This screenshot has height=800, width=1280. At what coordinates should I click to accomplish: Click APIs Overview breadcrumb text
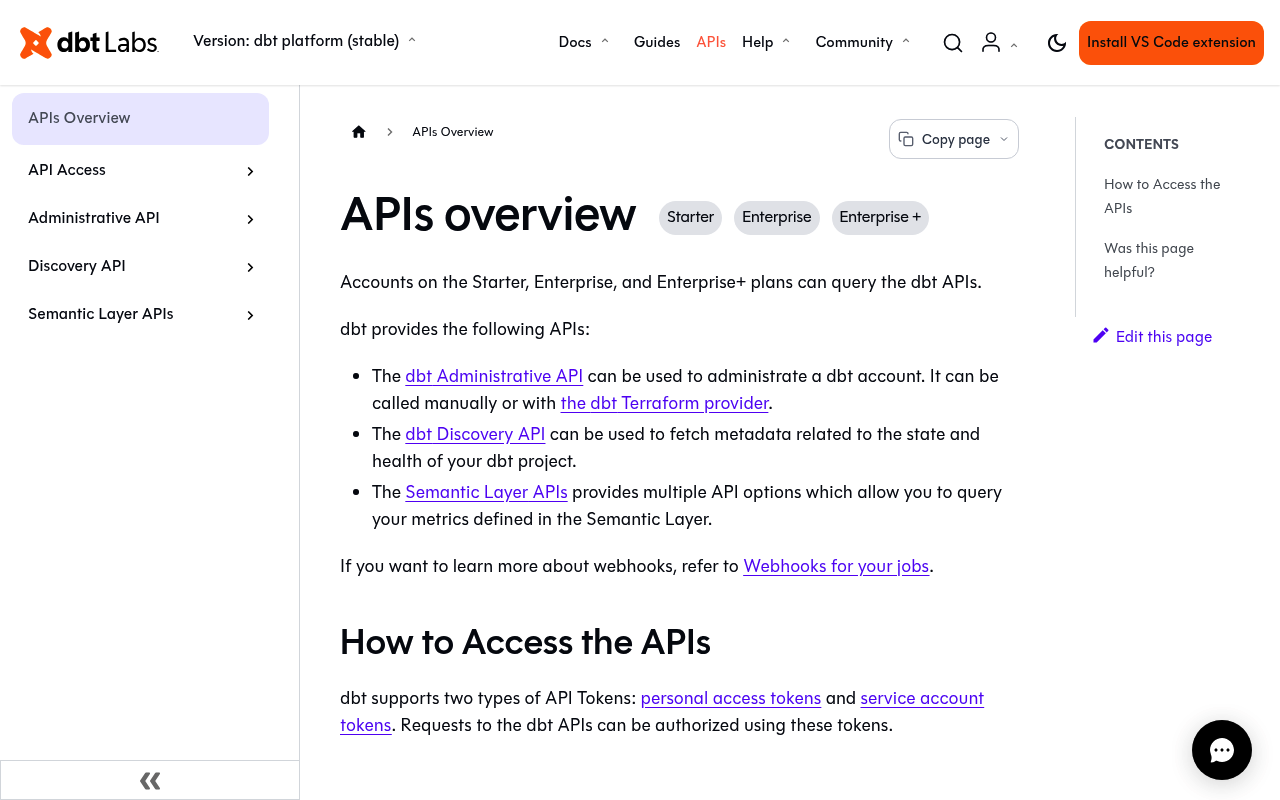pos(453,132)
